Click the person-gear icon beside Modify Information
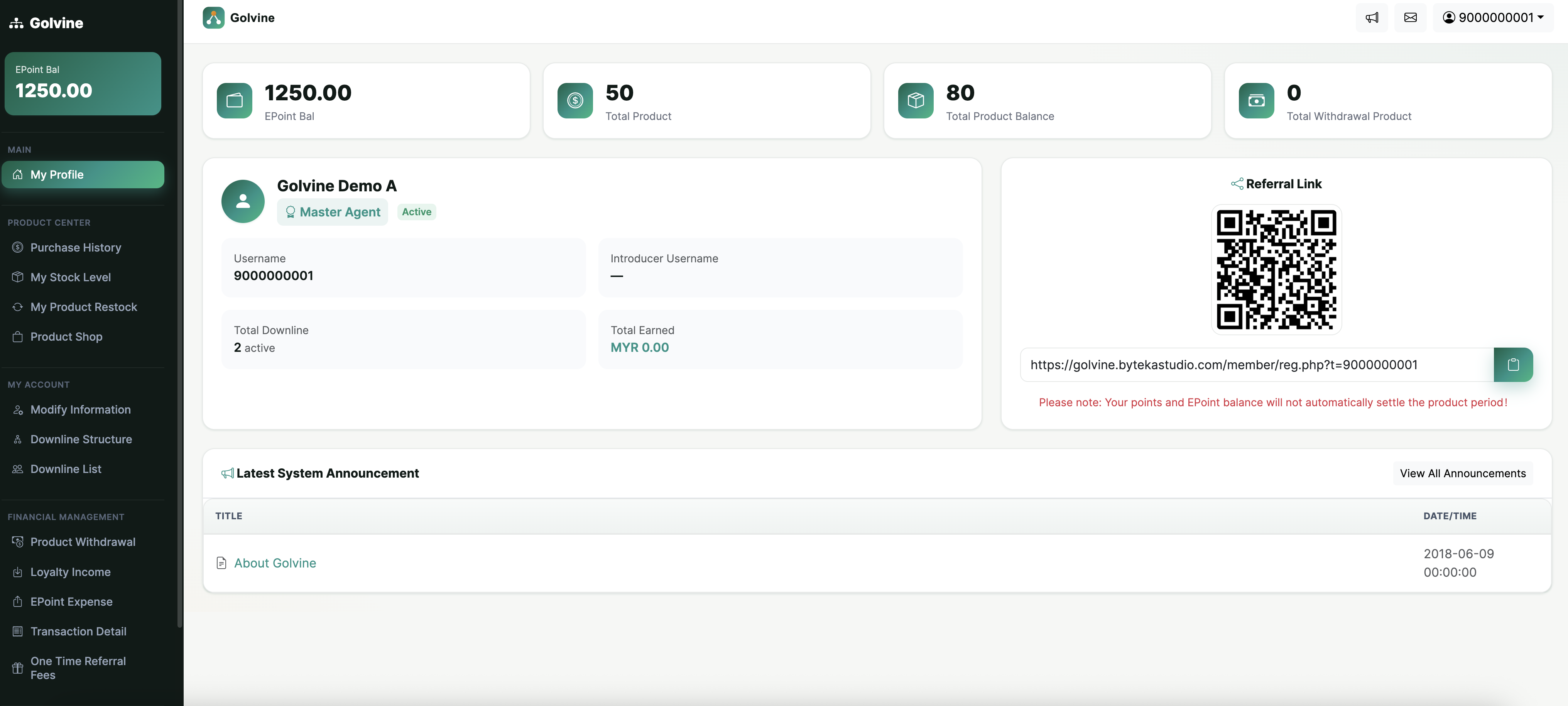The image size is (1568, 706). coord(18,410)
